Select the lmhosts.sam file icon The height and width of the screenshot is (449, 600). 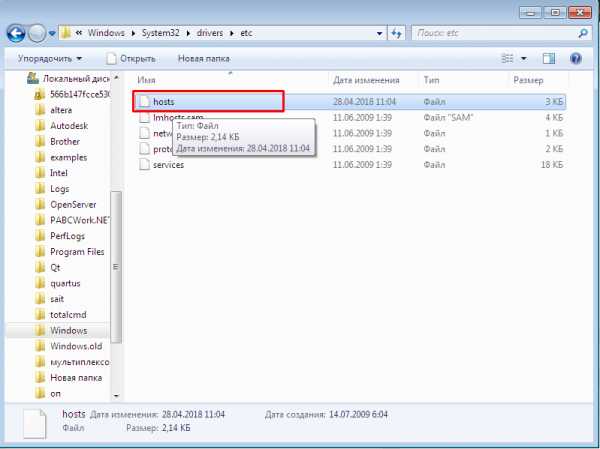145,117
